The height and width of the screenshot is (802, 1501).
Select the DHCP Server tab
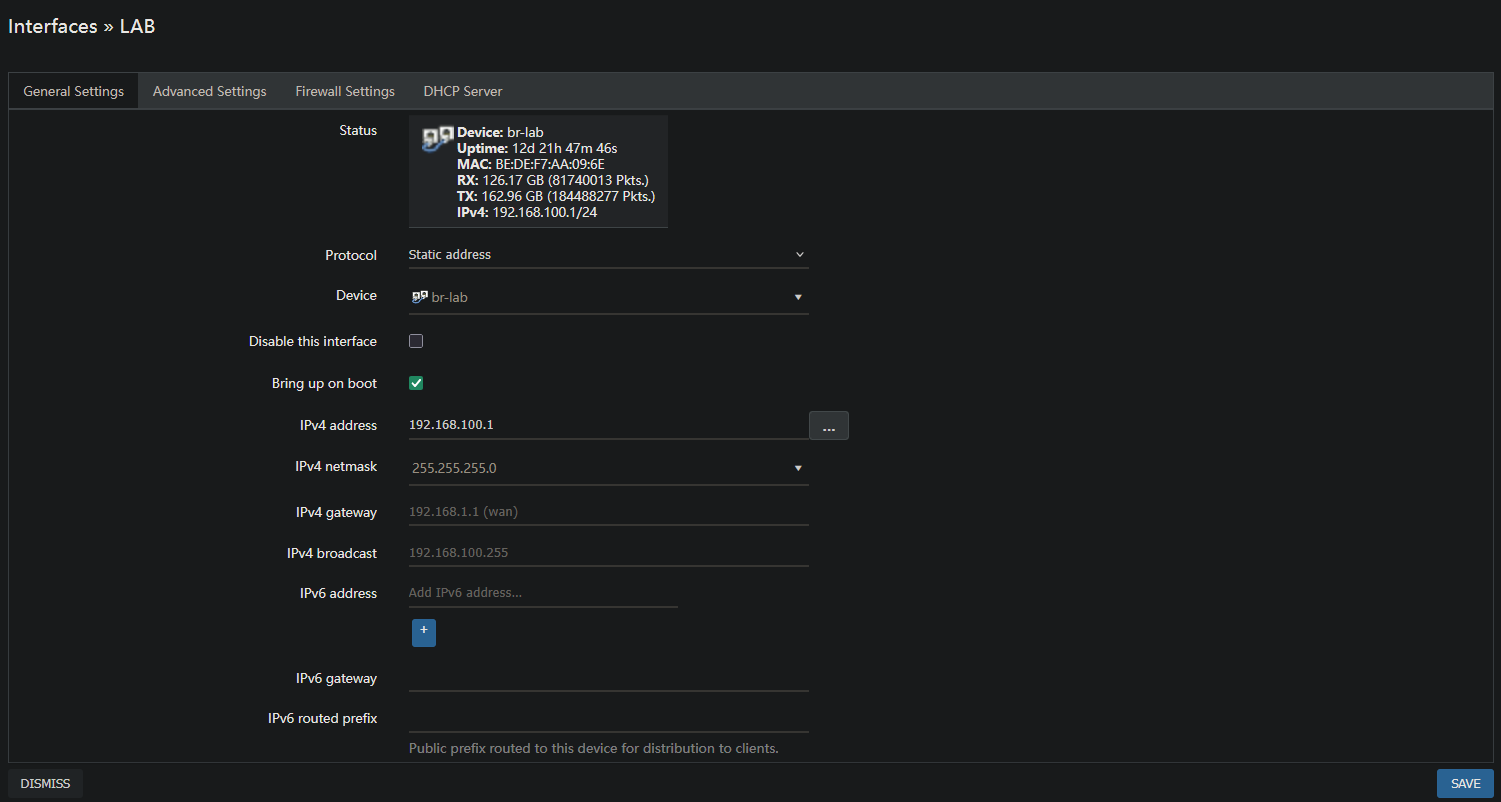(x=462, y=91)
